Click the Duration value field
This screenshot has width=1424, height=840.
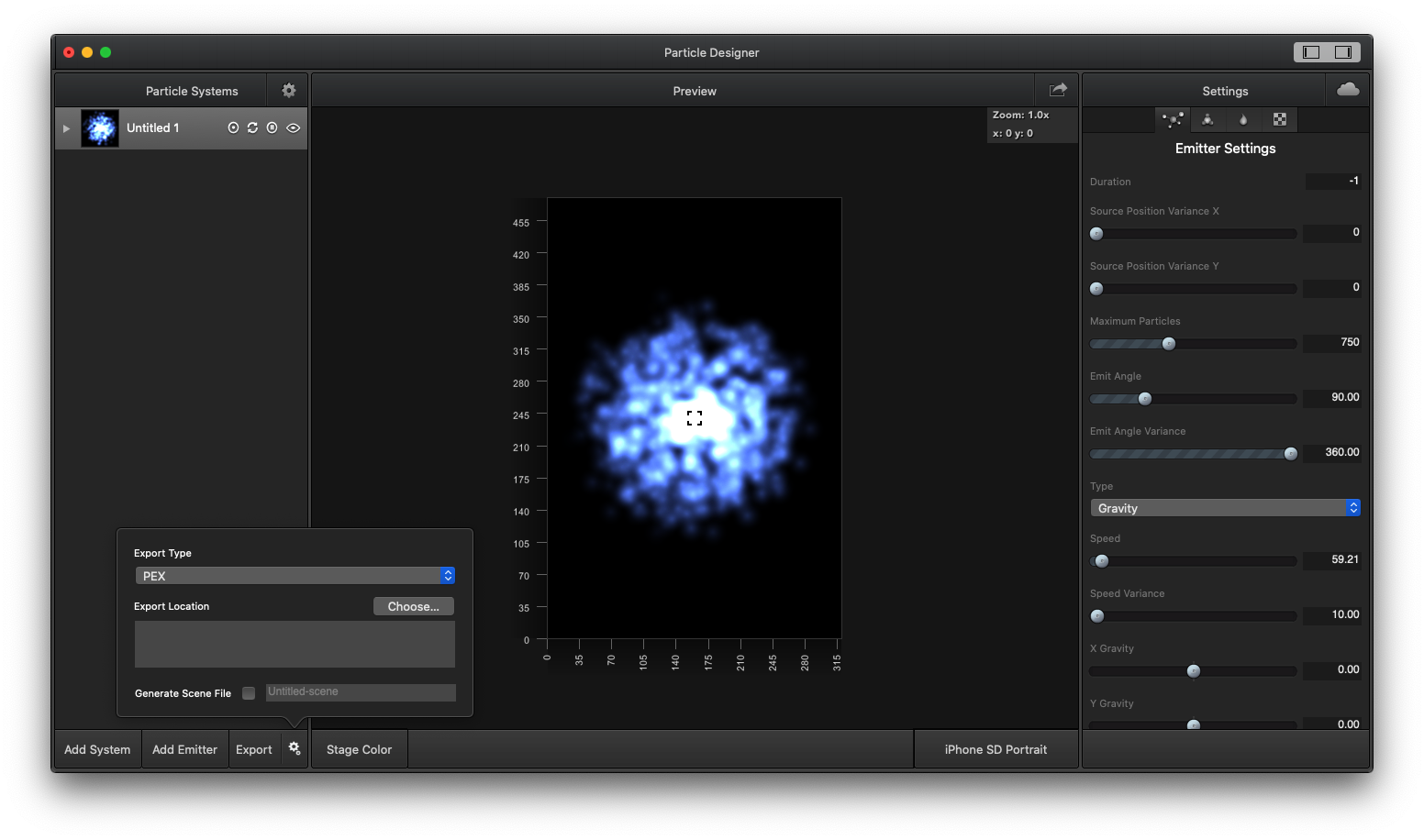pyautogui.click(x=1333, y=182)
